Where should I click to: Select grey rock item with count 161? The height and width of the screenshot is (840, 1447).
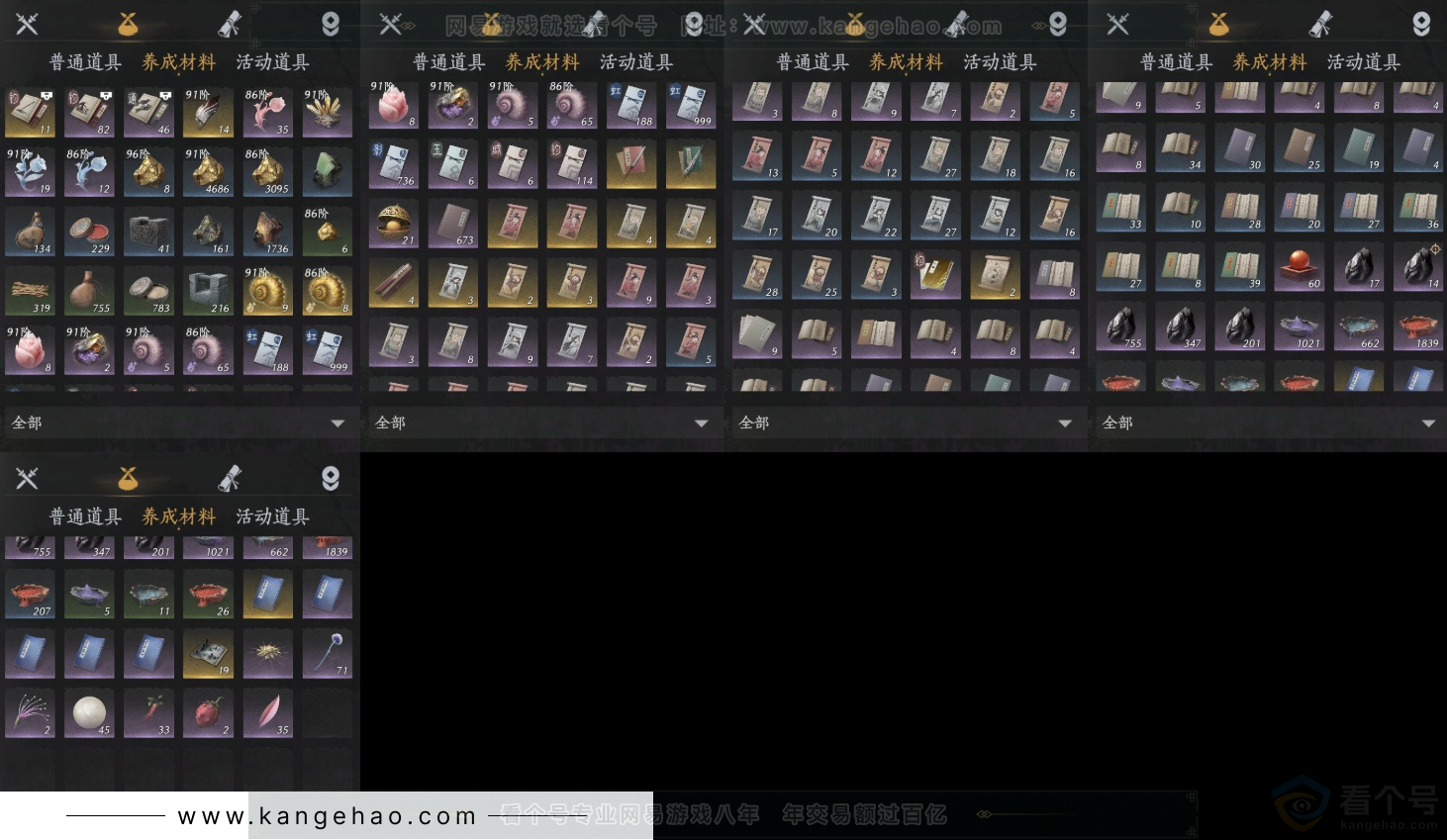click(208, 232)
